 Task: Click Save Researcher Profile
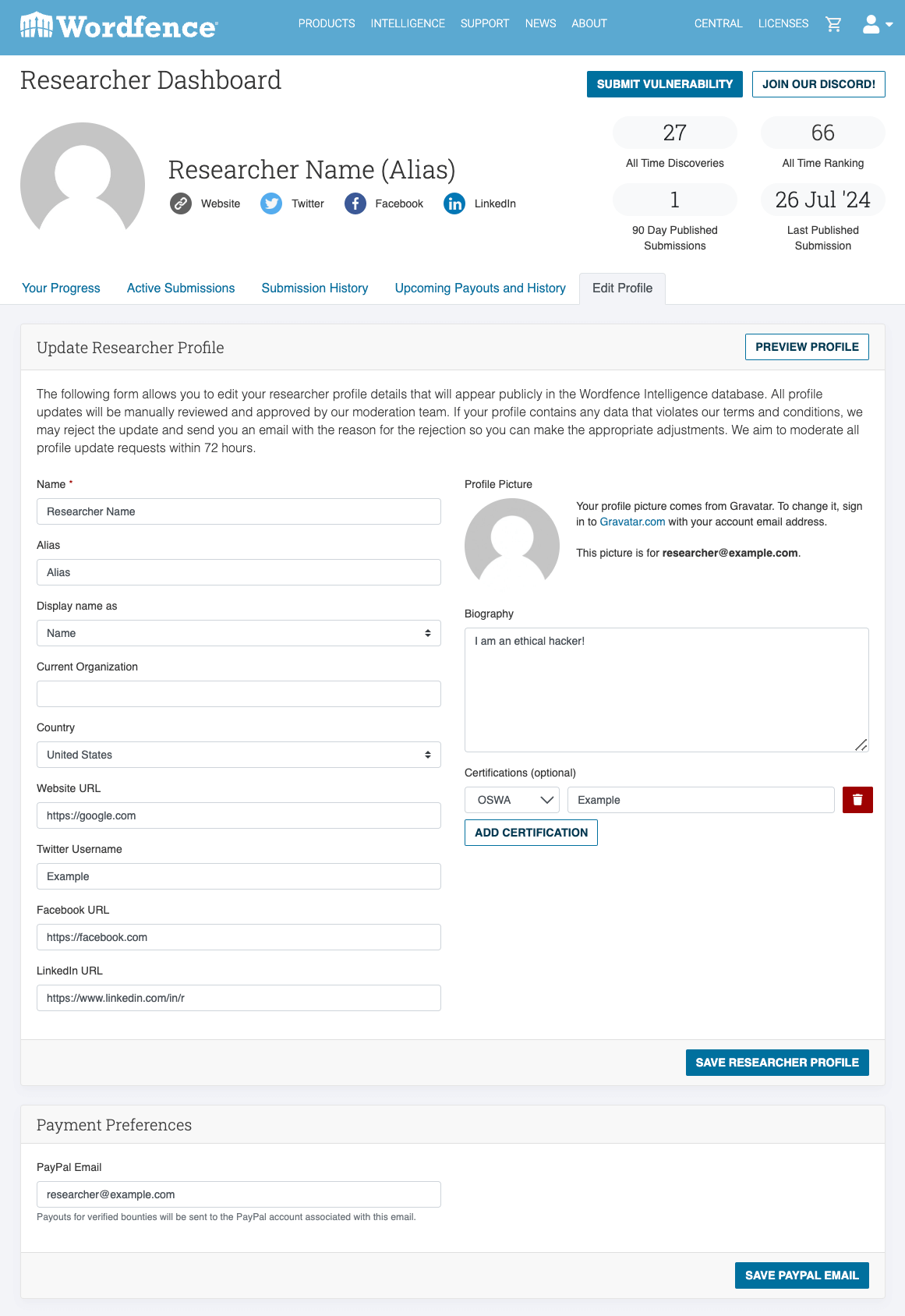coord(777,1063)
